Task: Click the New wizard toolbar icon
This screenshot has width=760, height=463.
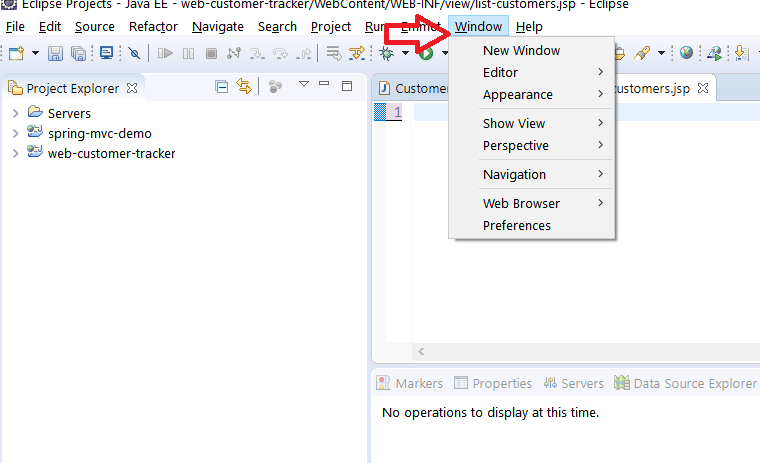Action: [16, 53]
